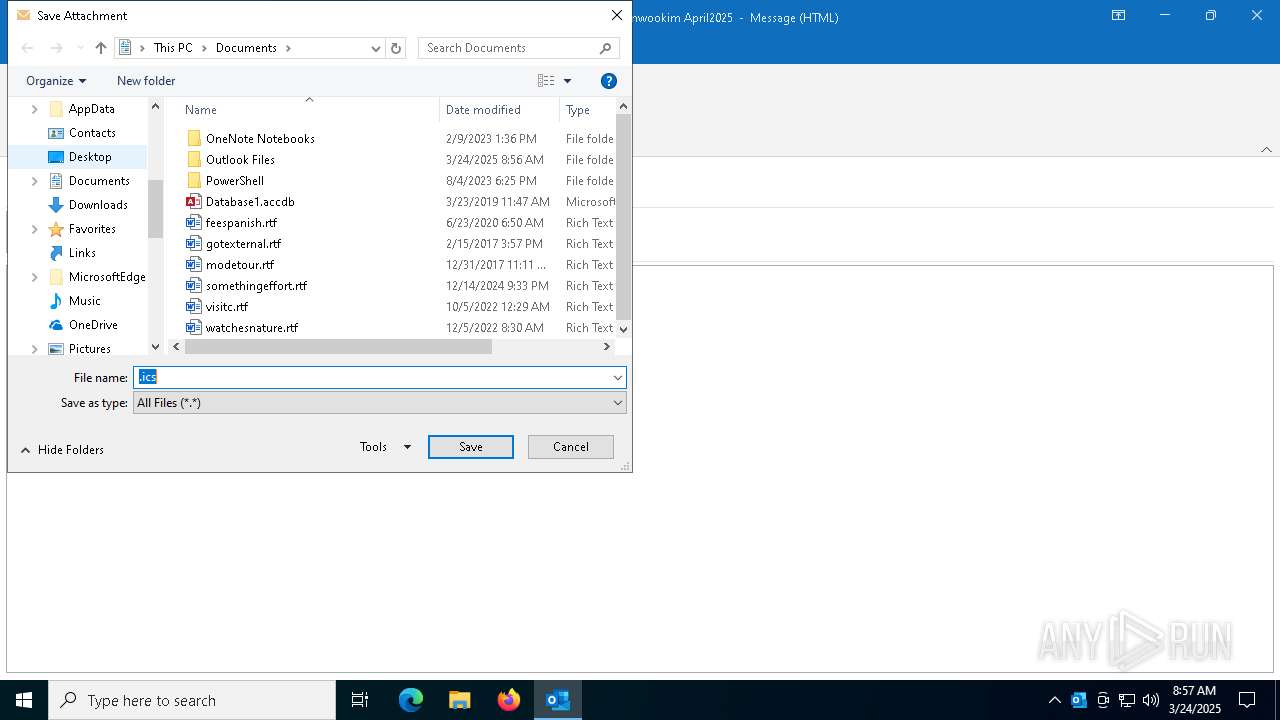Select the Outlook Files folder

(x=240, y=160)
